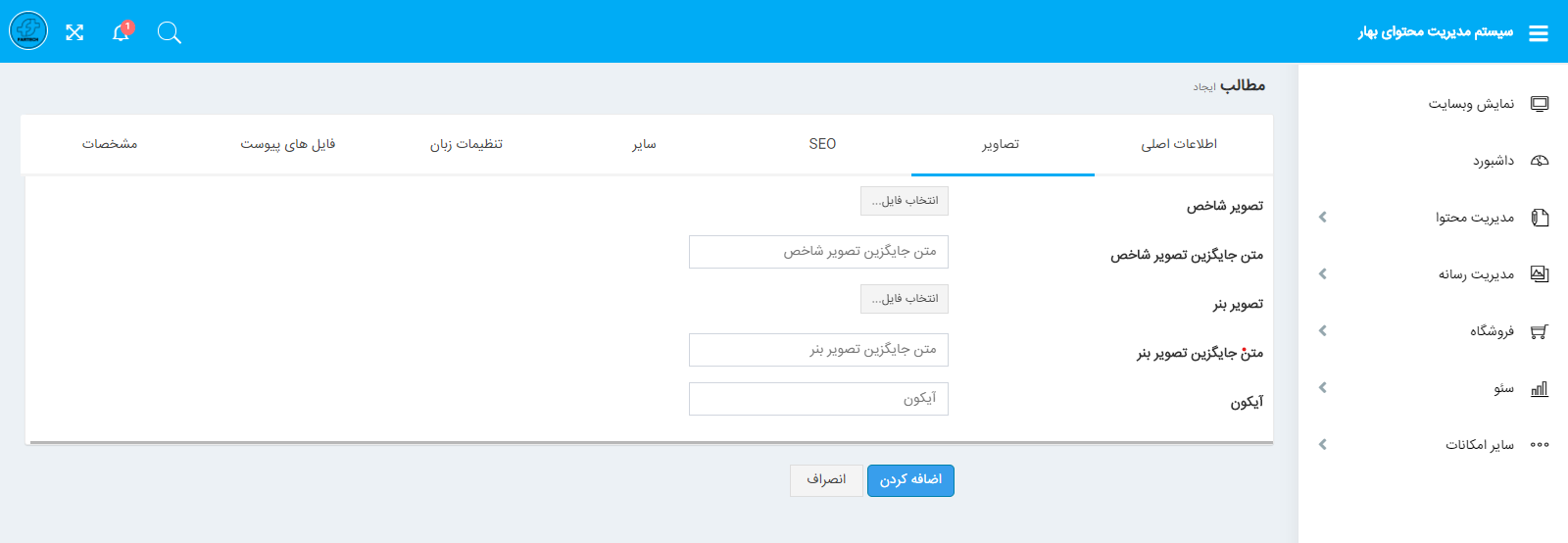The height and width of the screenshot is (543, 1568).
Task: Toggle fullscreen with the expand arrows icon
Action: (74, 32)
